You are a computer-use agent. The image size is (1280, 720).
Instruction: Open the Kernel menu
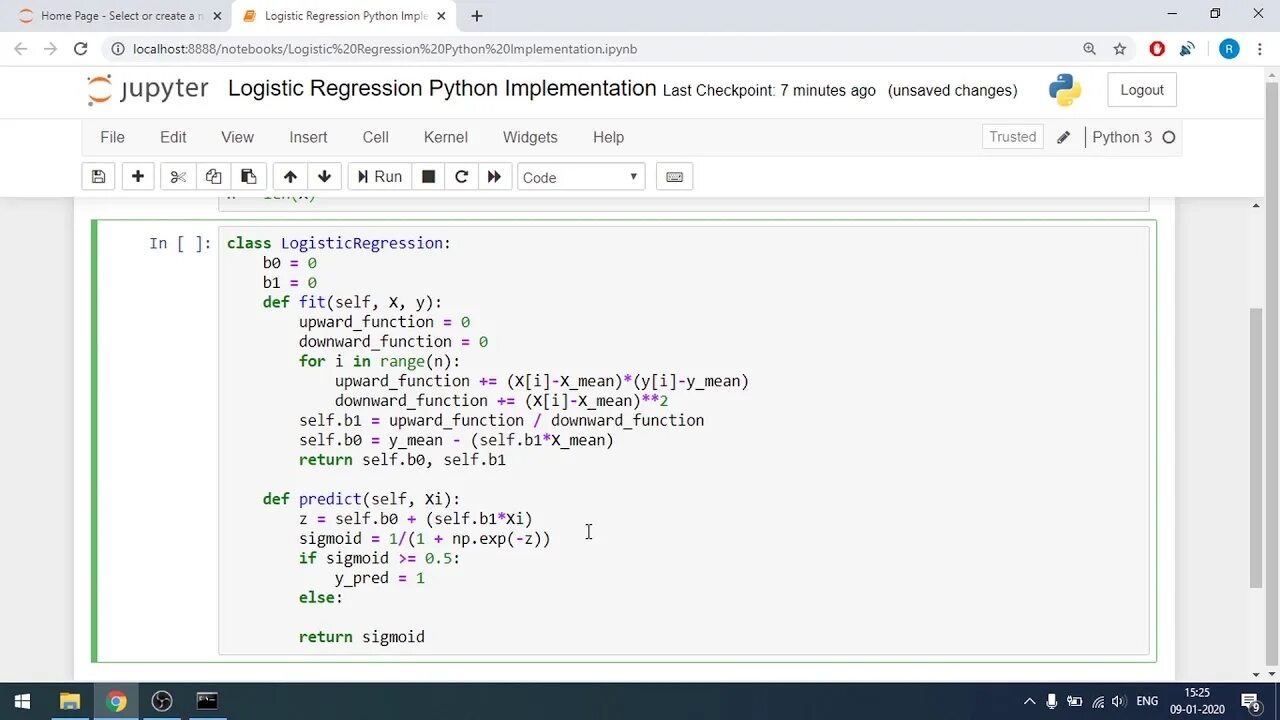[446, 137]
